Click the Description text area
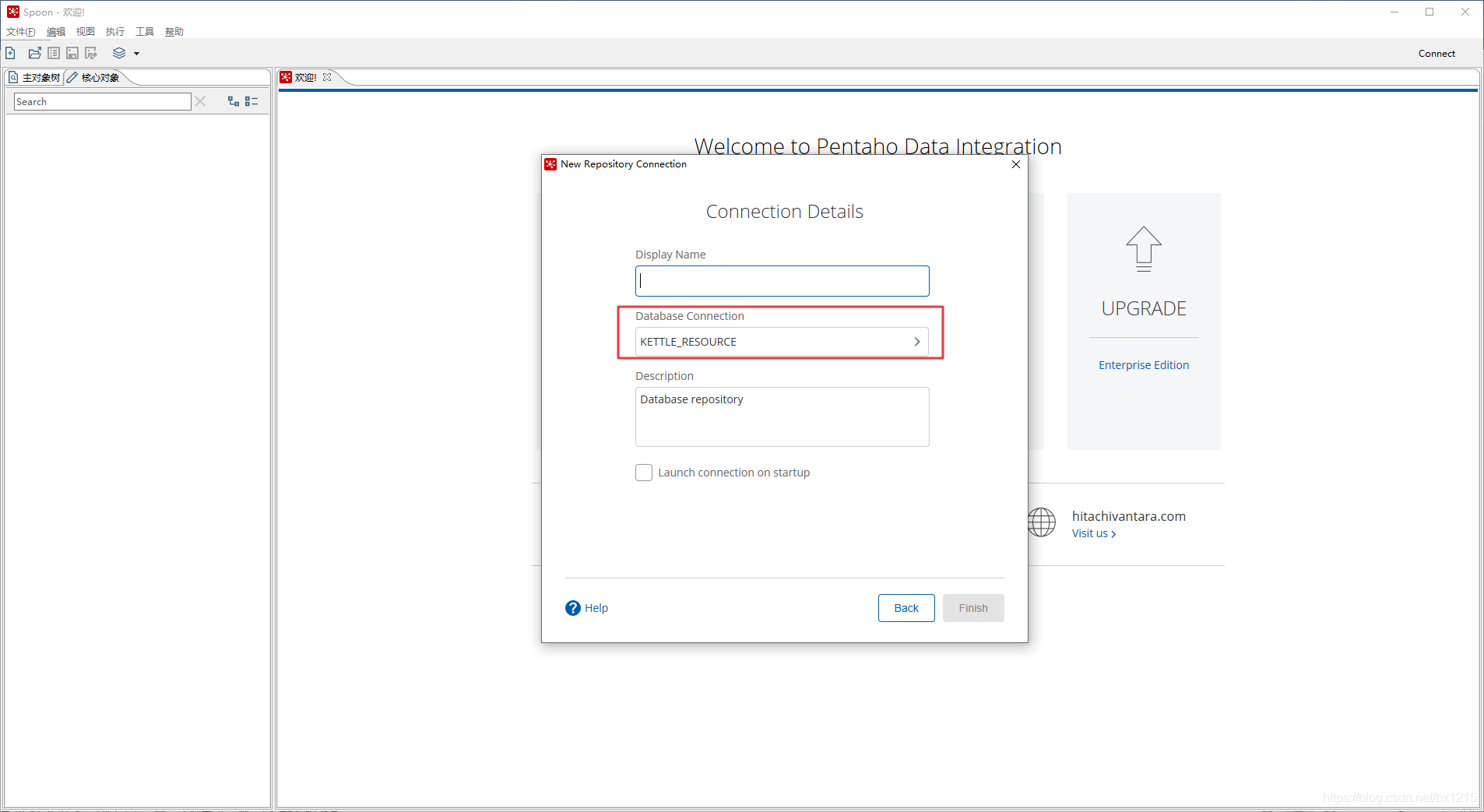The width and height of the screenshot is (1484, 812). tap(782, 417)
